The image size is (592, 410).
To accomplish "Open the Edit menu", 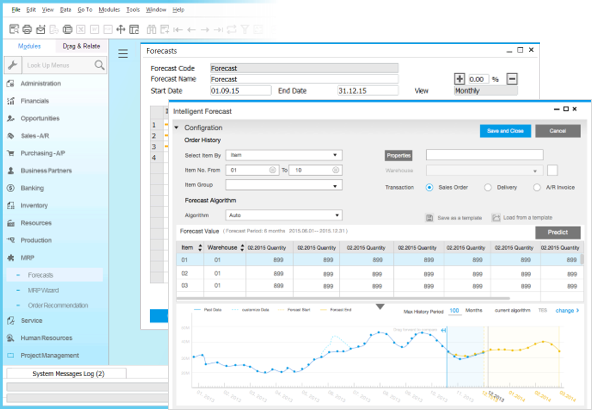I will (31, 9).
